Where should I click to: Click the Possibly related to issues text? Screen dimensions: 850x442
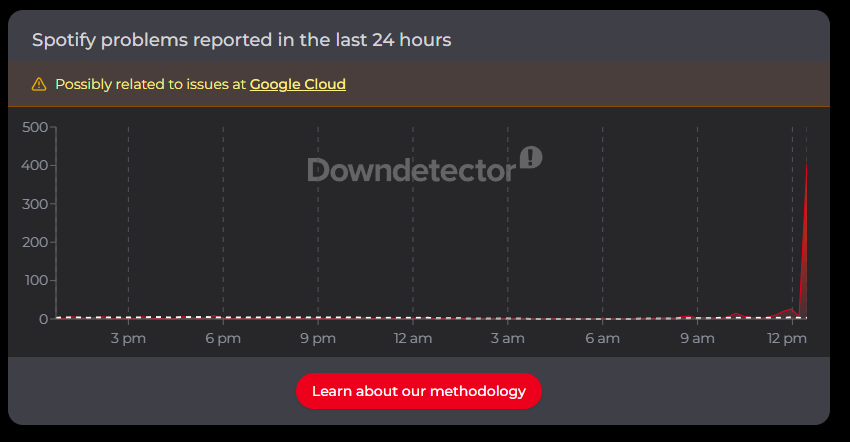tap(151, 84)
